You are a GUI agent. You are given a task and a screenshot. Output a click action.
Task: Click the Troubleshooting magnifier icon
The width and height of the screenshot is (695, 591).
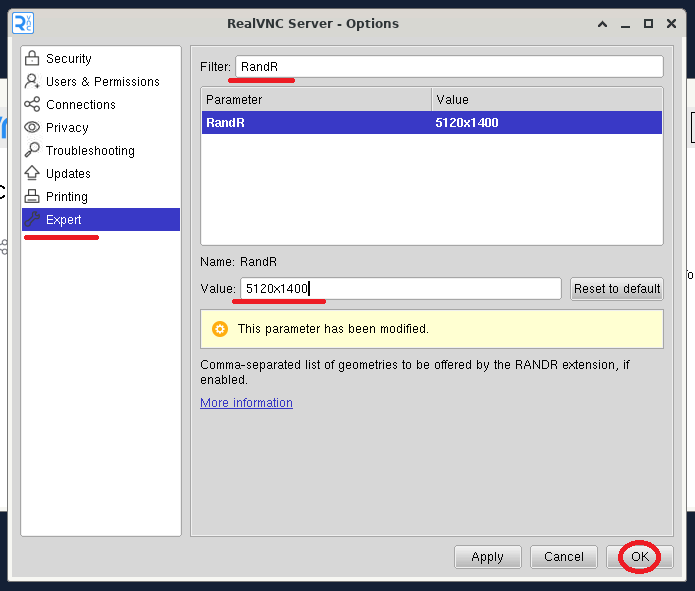tap(32, 150)
